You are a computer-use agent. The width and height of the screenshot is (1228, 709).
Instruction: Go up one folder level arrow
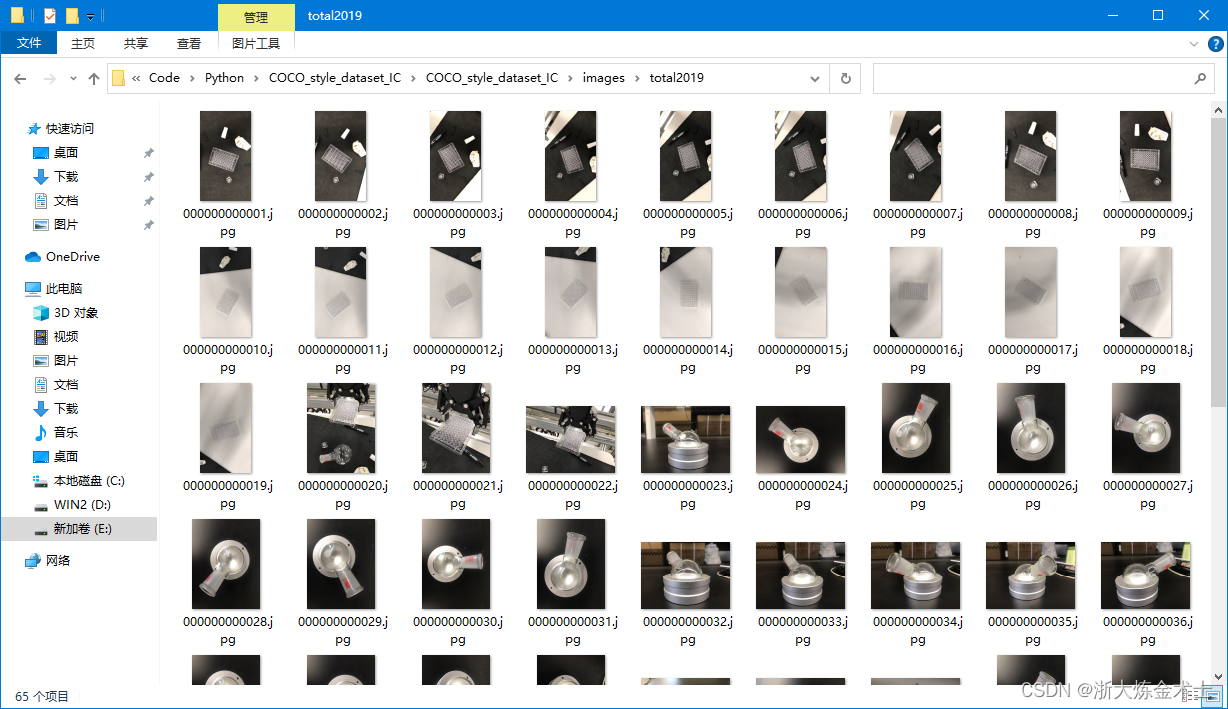(x=94, y=78)
